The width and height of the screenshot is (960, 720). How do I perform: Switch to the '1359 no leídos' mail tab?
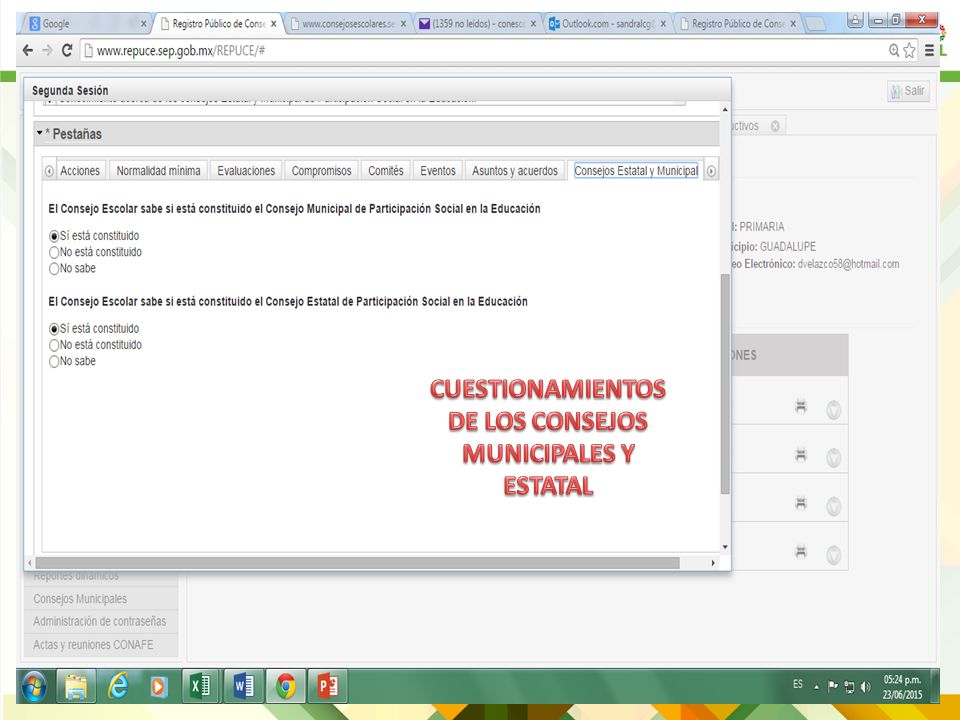477,23
